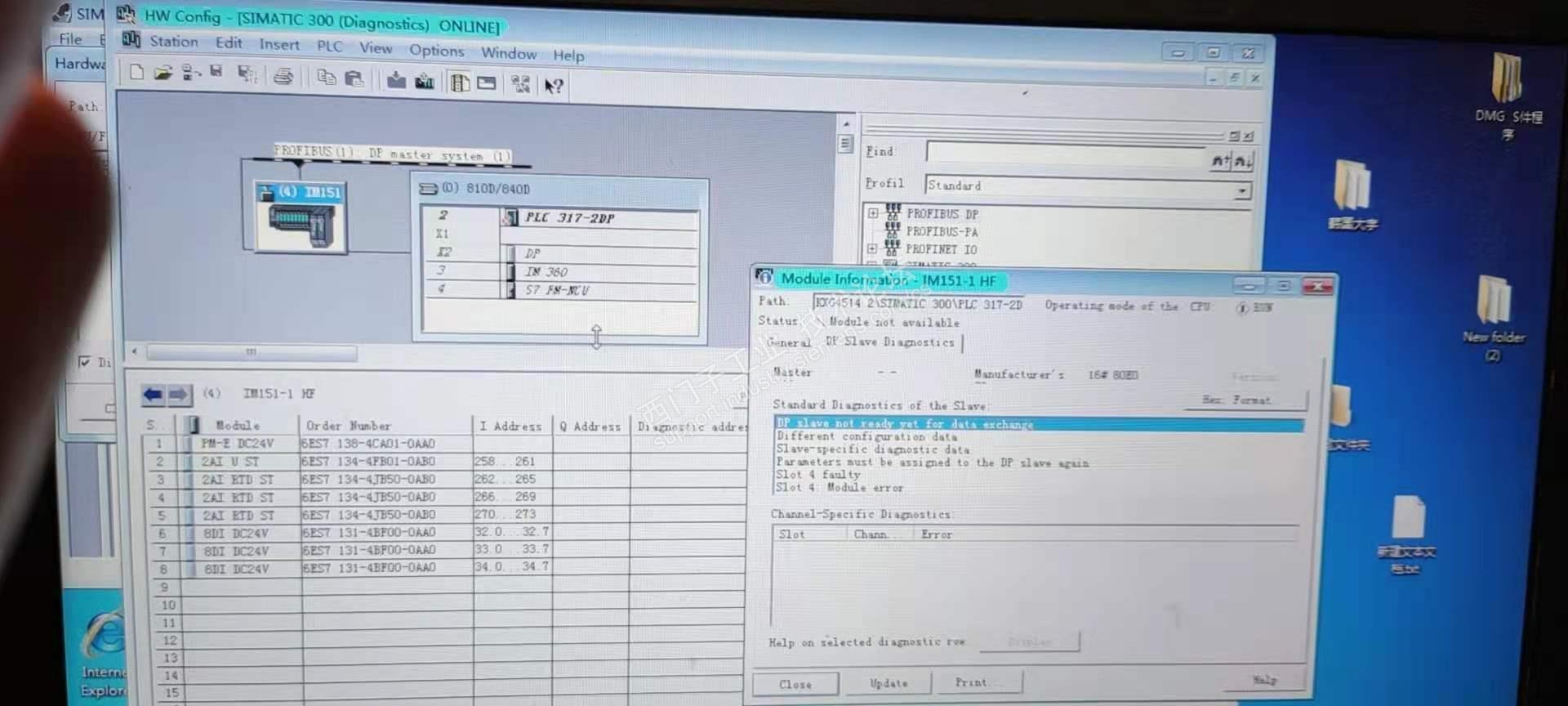Click the Save floppy disk toolbar icon

216,71
